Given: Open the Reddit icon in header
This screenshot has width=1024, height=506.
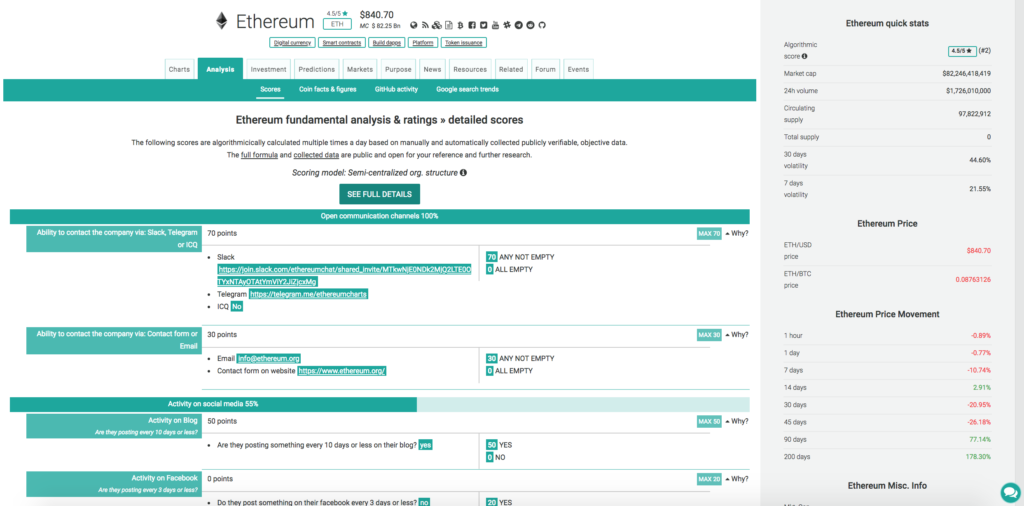Looking at the screenshot, I should pyautogui.click(x=530, y=25).
